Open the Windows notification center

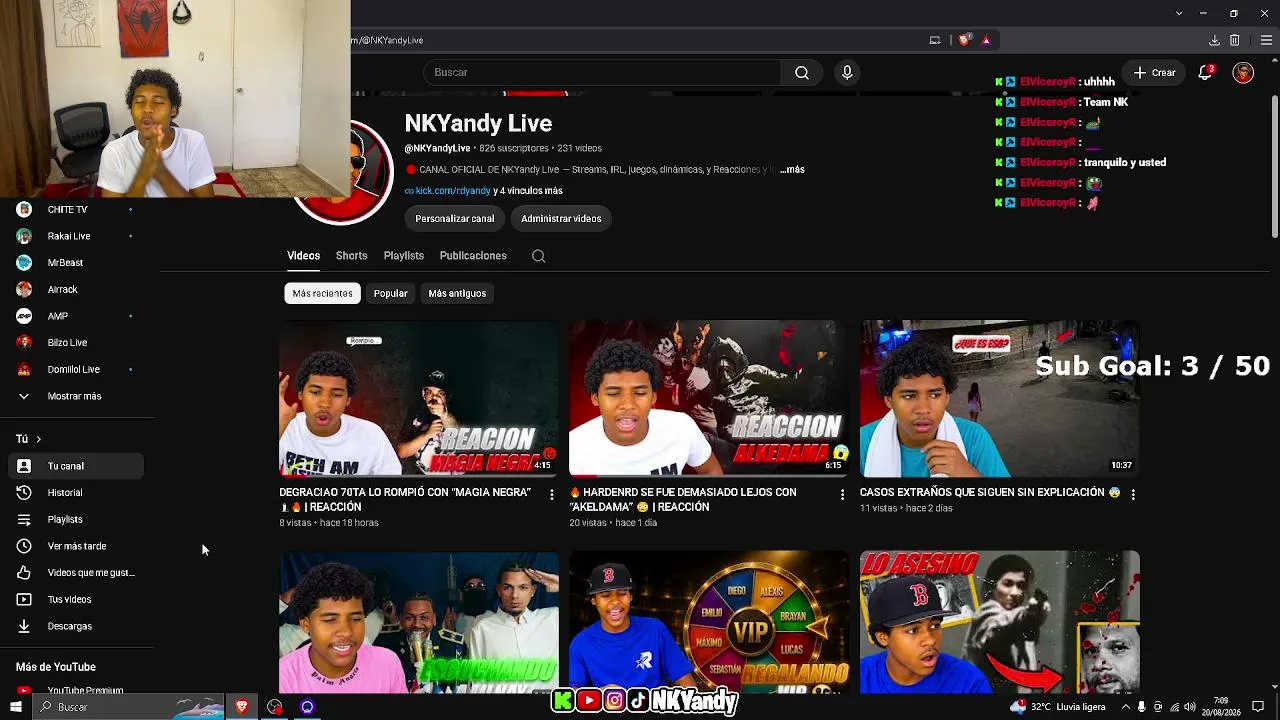pos(1258,707)
